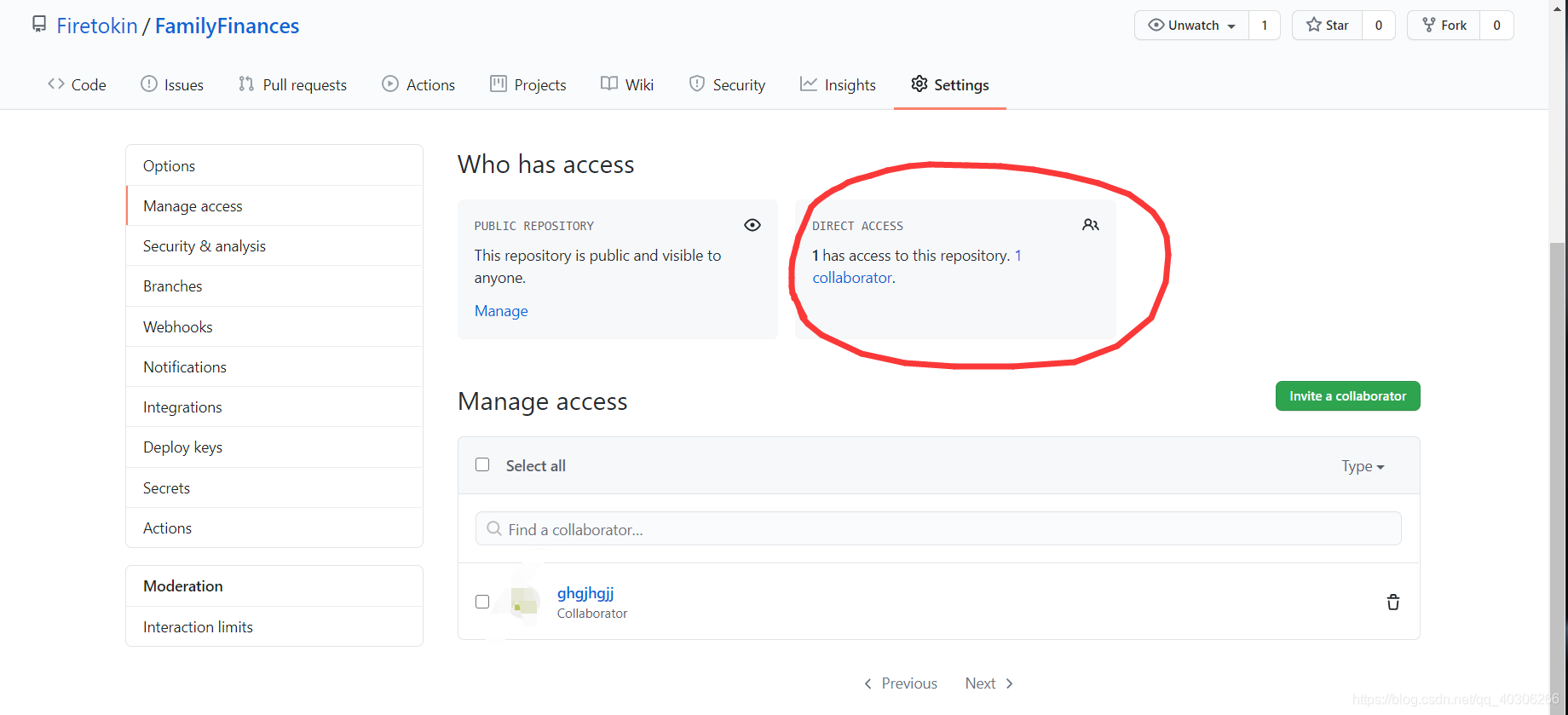Tick the Select all checkbox
This screenshot has width=1568, height=715.
[482, 464]
